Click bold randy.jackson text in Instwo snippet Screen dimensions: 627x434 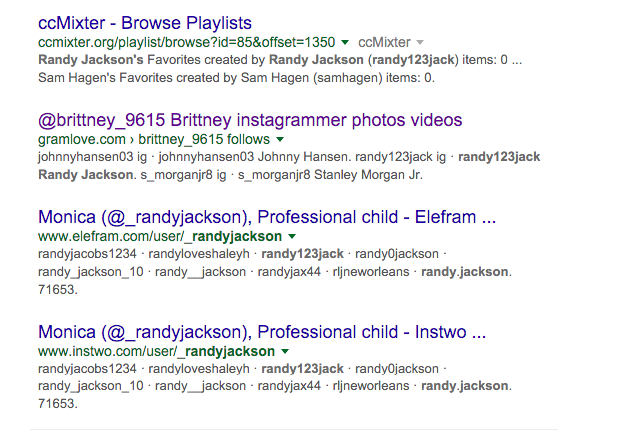click(x=466, y=386)
